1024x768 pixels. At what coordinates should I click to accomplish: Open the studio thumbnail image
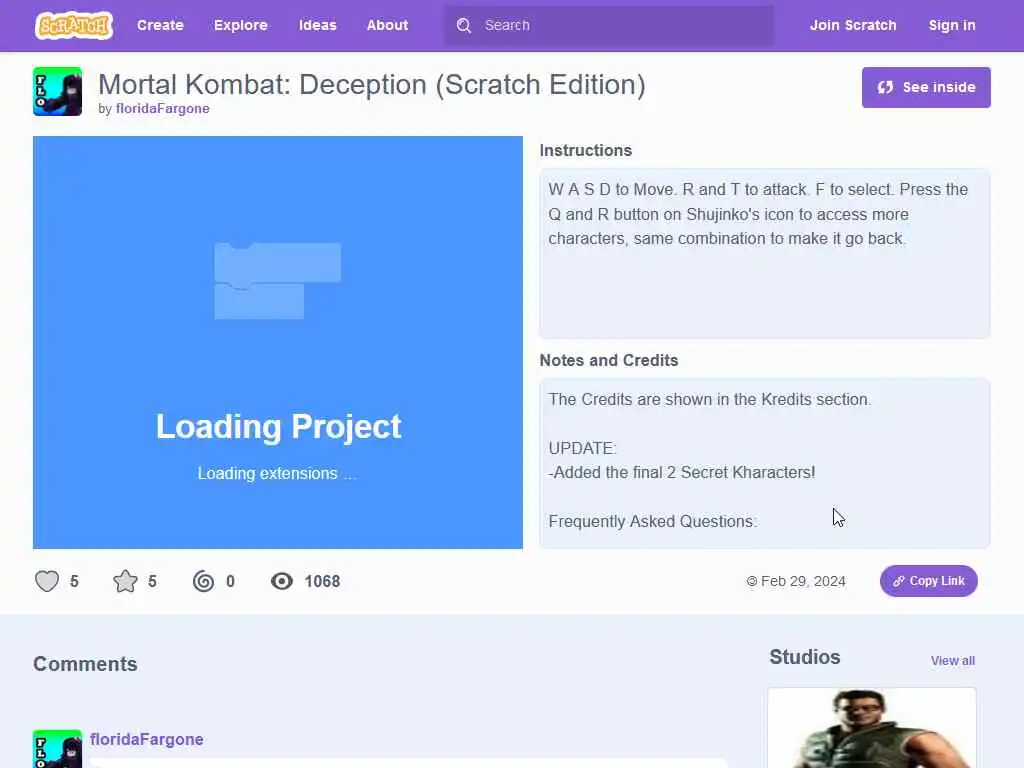point(872,728)
